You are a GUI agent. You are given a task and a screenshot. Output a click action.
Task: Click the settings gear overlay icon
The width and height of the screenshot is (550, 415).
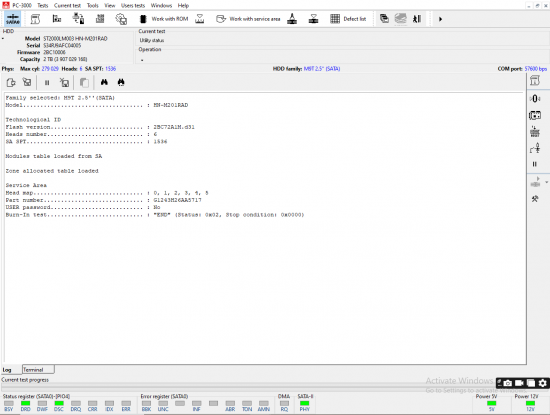point(543,383)
